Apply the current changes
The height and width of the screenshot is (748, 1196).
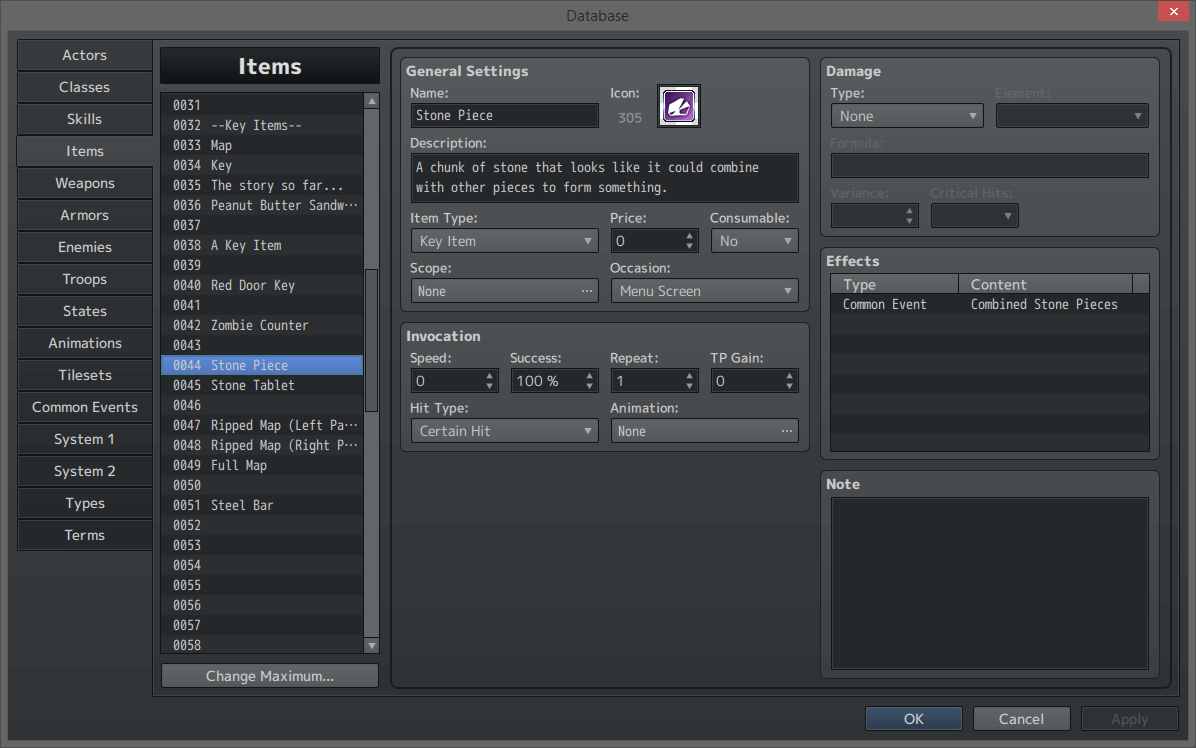(x=1130, y=718)
